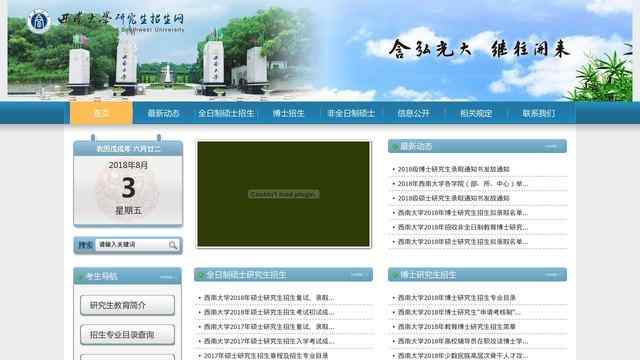Click the 全日制硕士研究生招生 panel title
This screenshot has height=360, width=640.
[246, 275]
